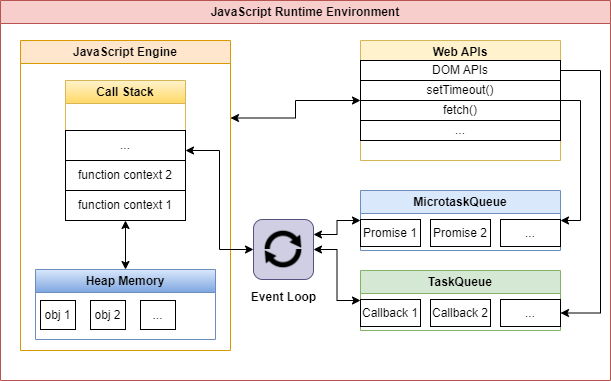Select the Callback 1 box
The width and height of the screenshot is (611, 381).
390,313
